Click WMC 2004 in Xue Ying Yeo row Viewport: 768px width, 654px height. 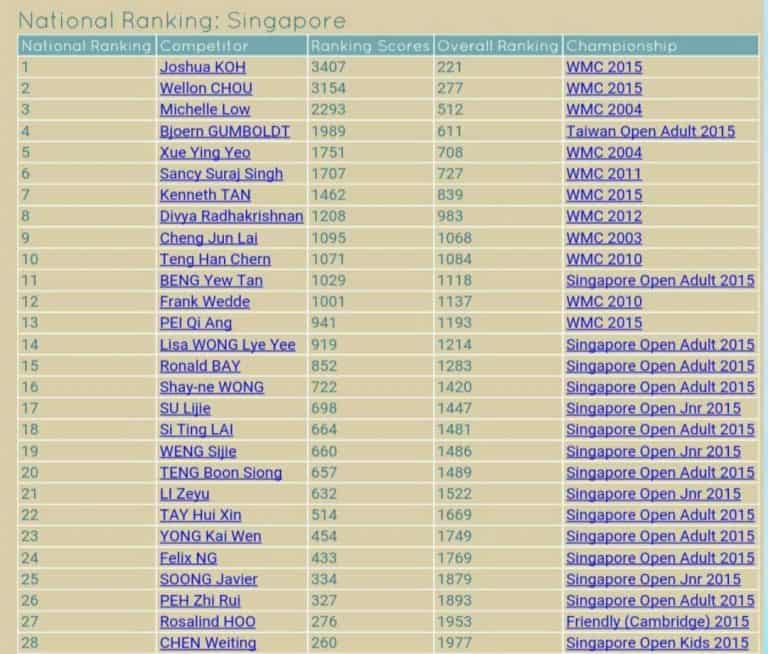(x=603, y=152)
